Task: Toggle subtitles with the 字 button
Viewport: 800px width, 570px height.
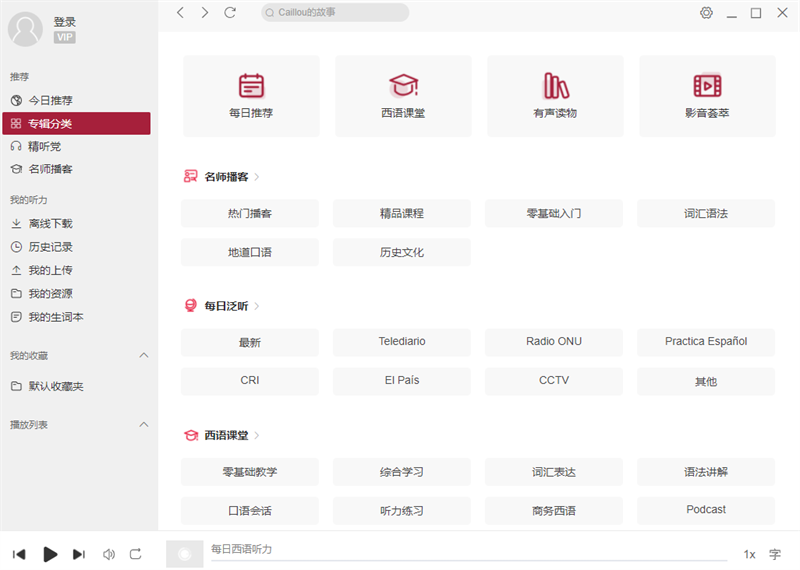Action: coord(775,554)
